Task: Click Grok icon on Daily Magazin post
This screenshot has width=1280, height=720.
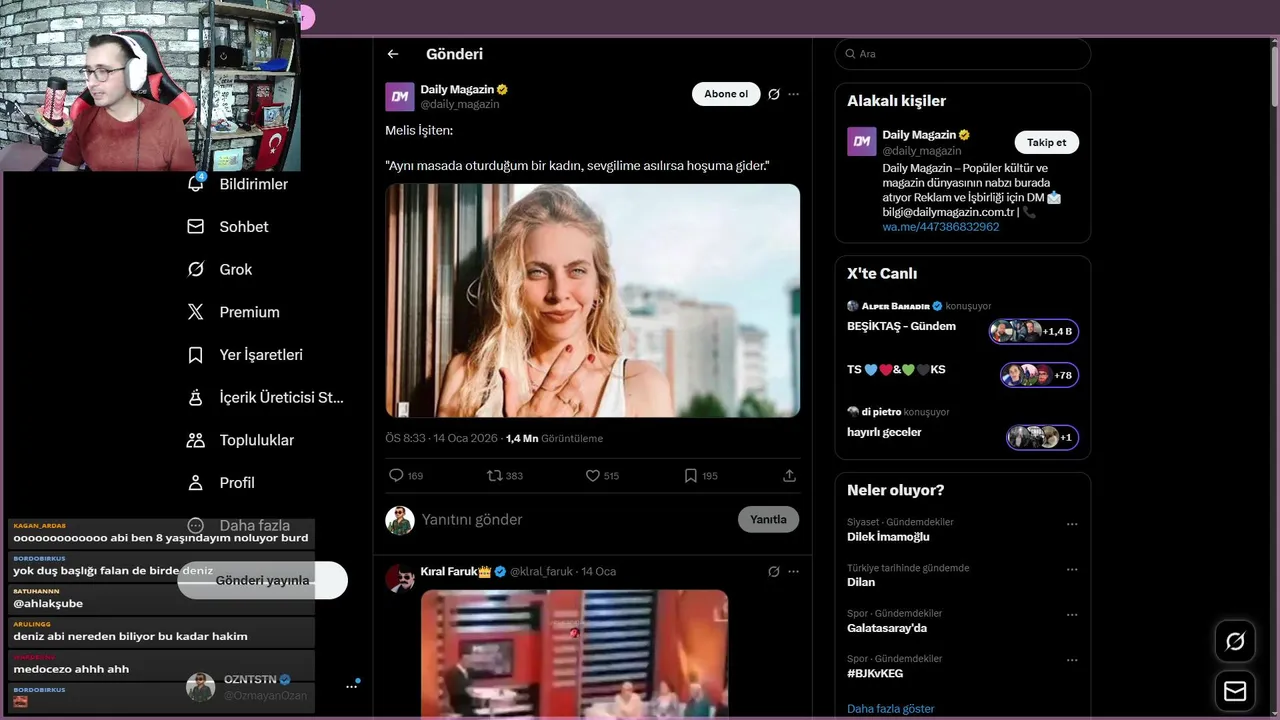Action: point(773,94)
